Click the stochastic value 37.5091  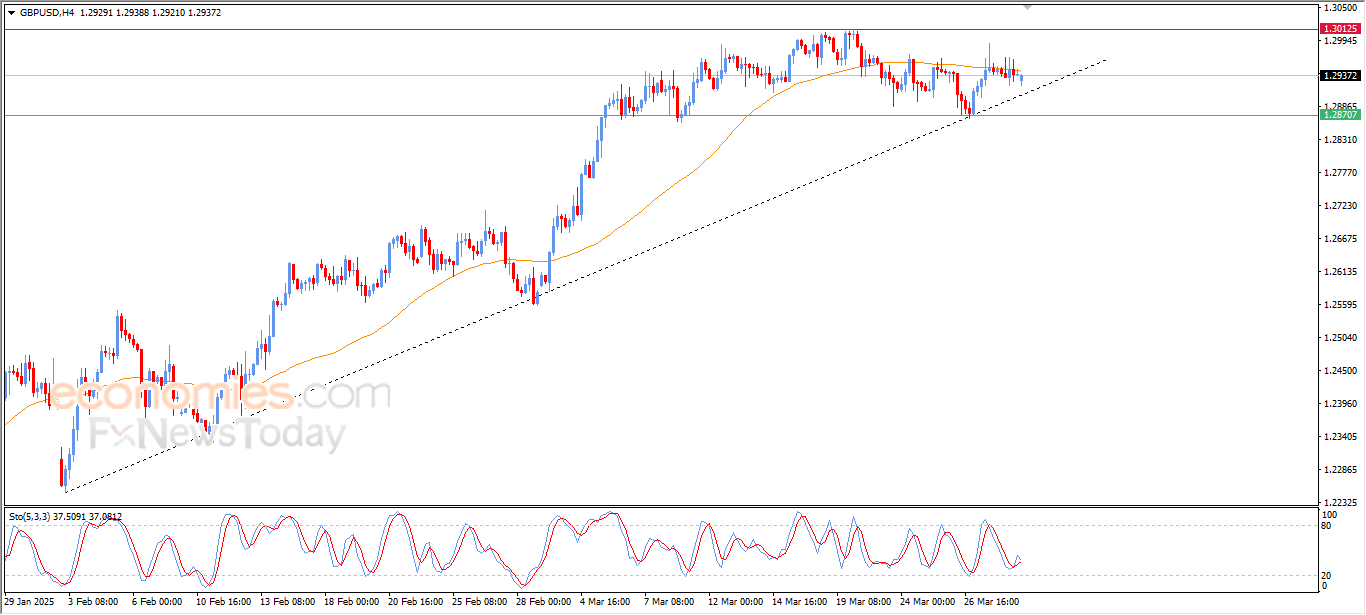tap(68, 516)
